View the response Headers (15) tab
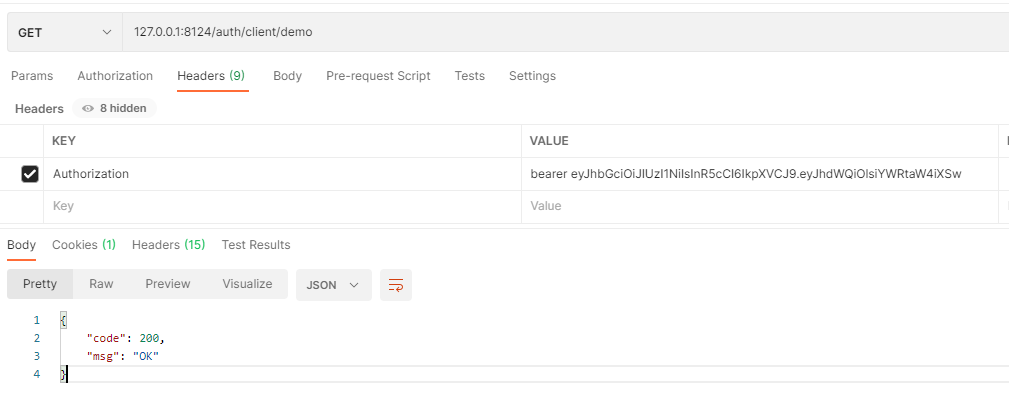 click(x=168, y=245)
